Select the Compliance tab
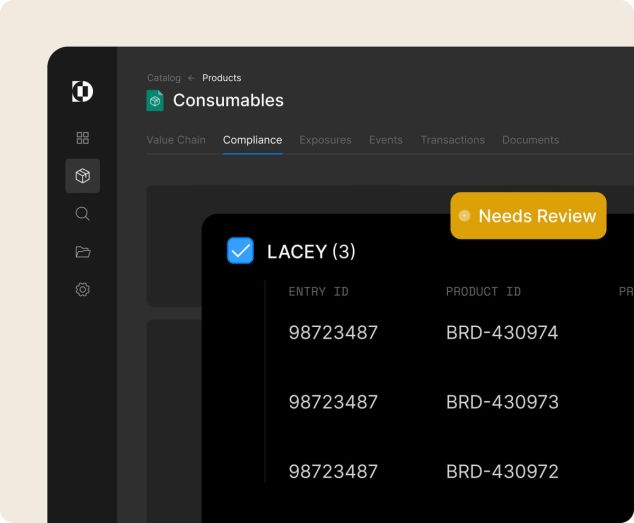Image resolution: width=634 pixels, height=523 pixels. [x=252, y=140]
